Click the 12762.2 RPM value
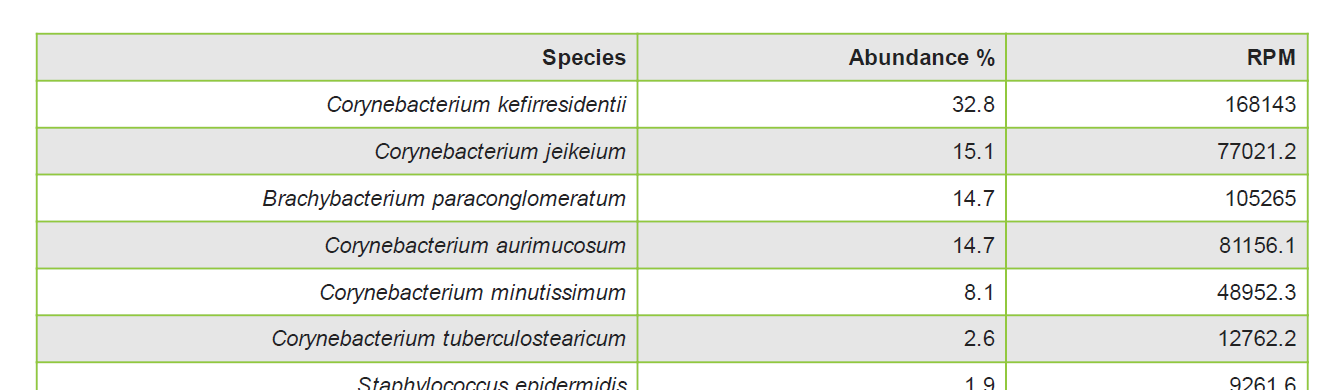 1257,339
